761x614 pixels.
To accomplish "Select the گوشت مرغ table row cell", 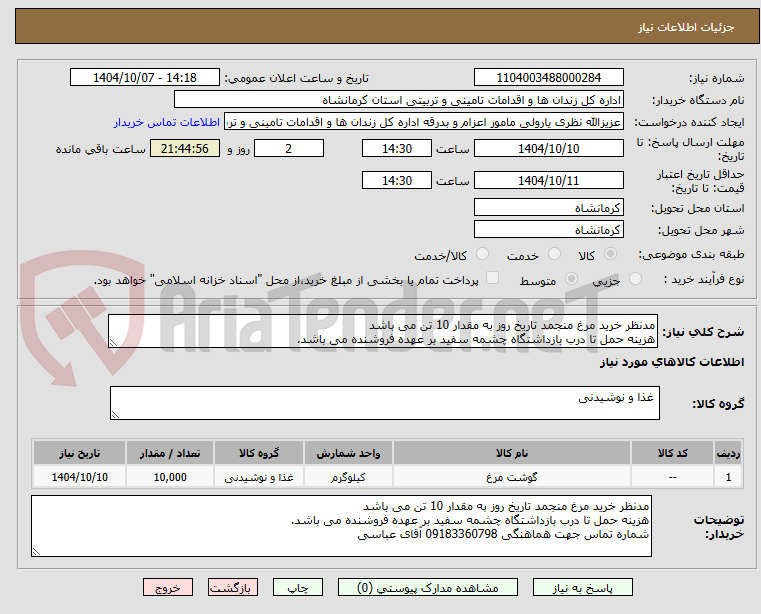I will pyautogui.click(x=512, y=477).
